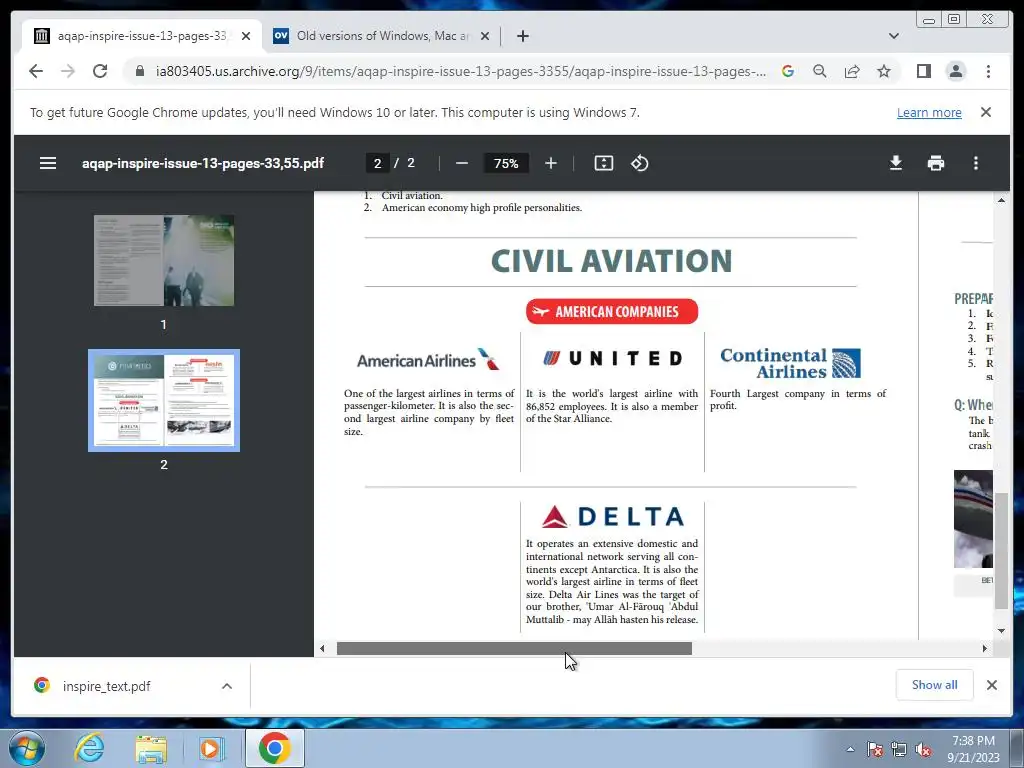Click the forward navigation arrow
The height and width of the screenshot is (768, 1024).
[68, 71]
